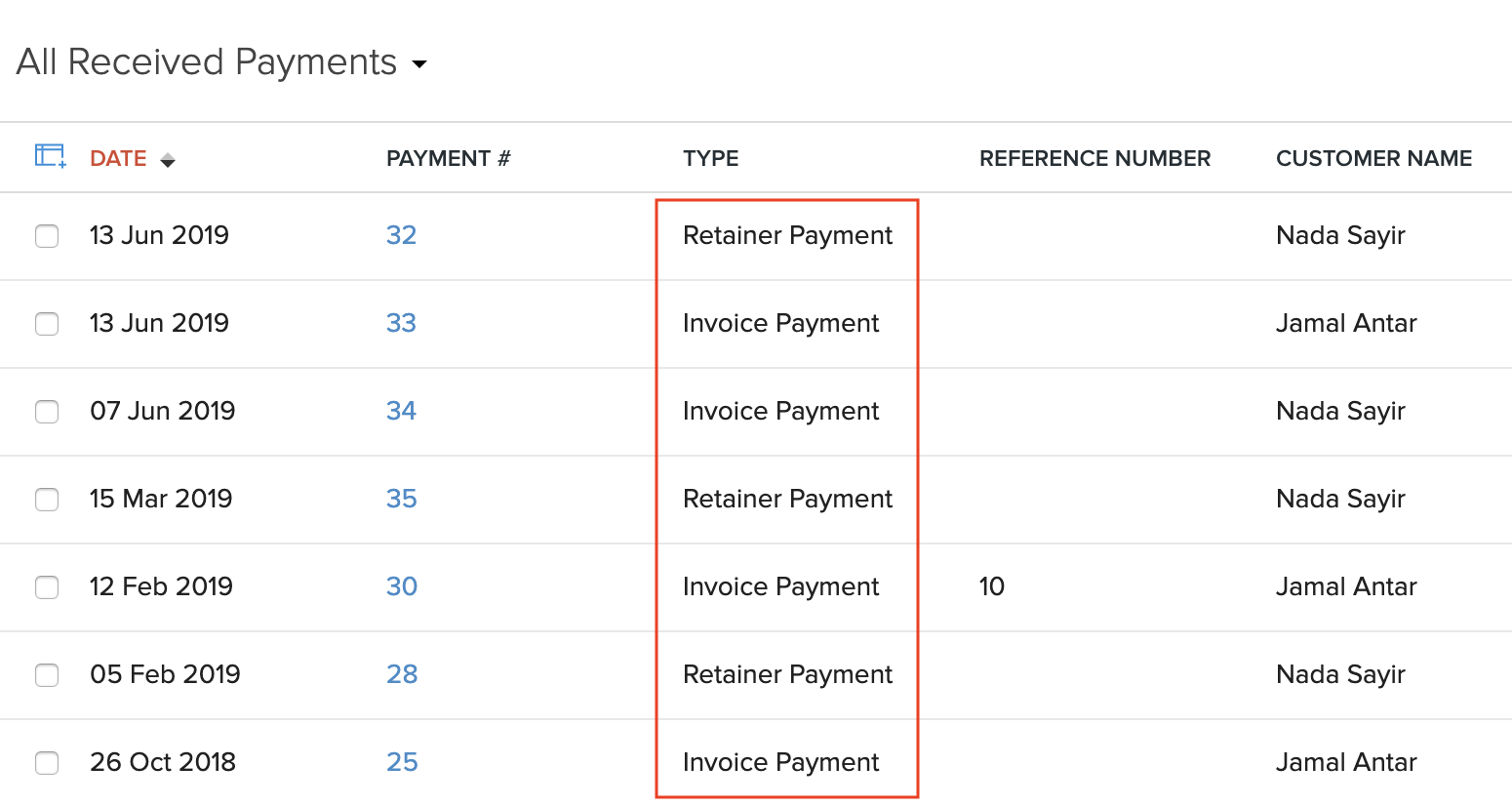View payment number 25
The image size is (1512, 806).
click(401, 762)
